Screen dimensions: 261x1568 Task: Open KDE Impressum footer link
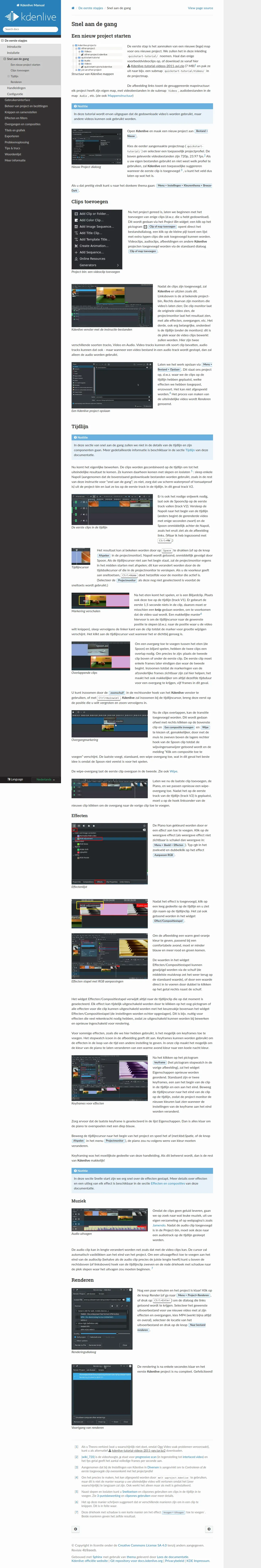coord(198,1561)
